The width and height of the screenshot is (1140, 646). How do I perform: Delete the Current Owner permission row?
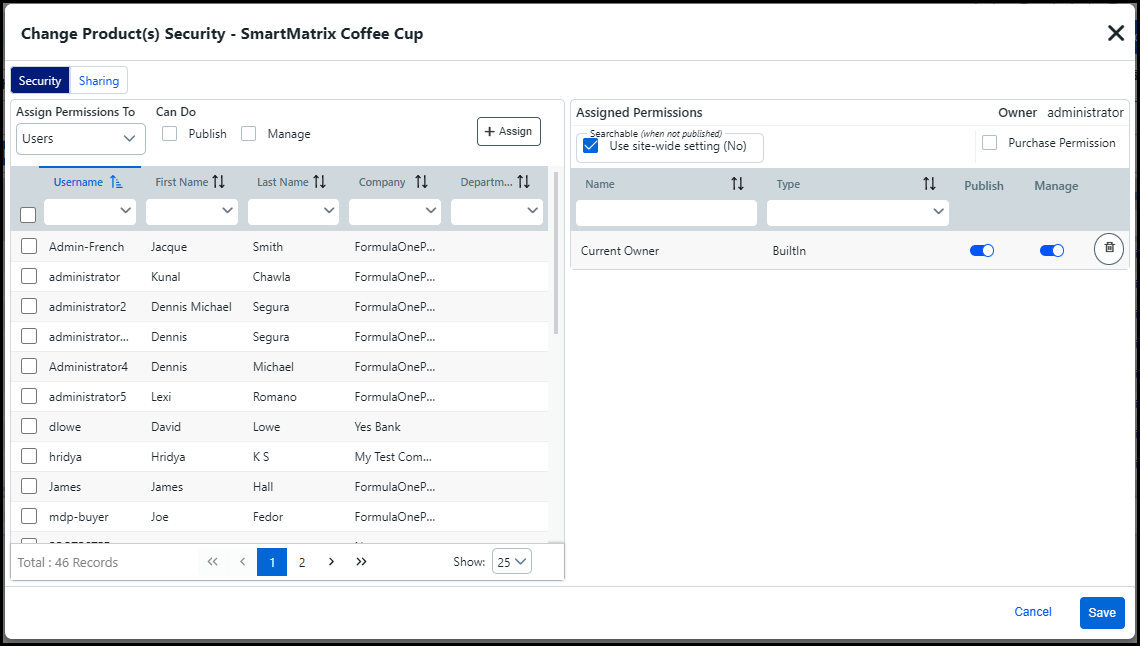coord(1108,249)
